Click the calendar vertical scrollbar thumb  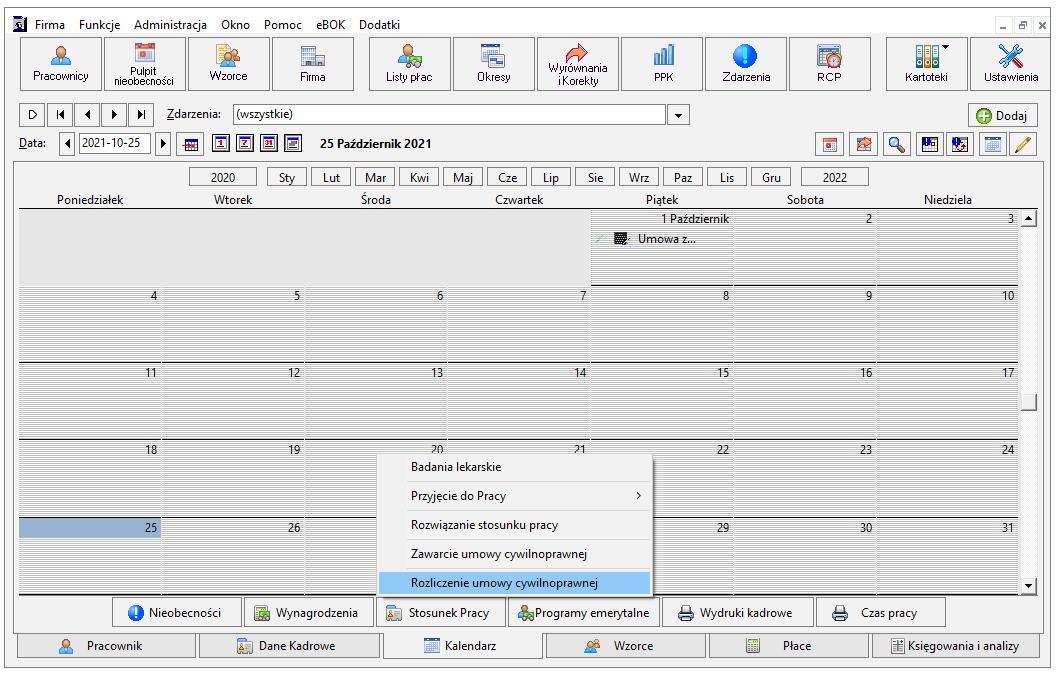click(1028, 402)
